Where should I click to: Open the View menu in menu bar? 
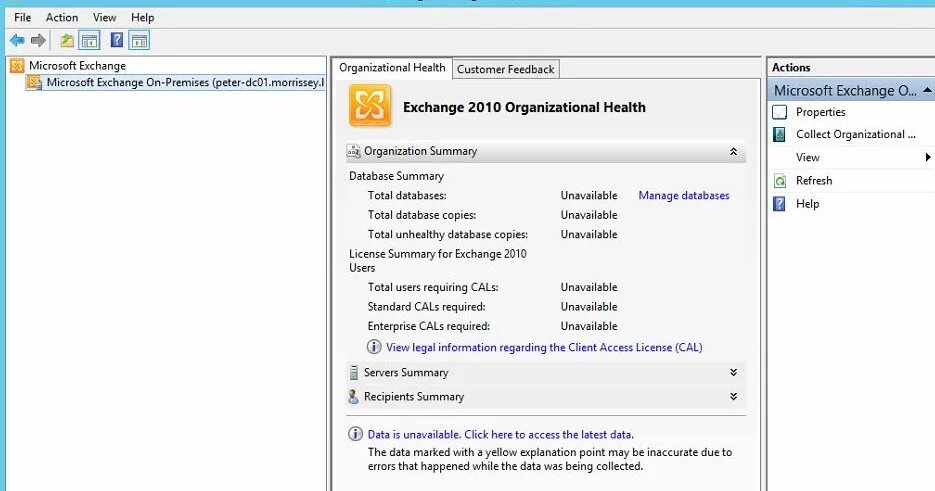point(104,17)
